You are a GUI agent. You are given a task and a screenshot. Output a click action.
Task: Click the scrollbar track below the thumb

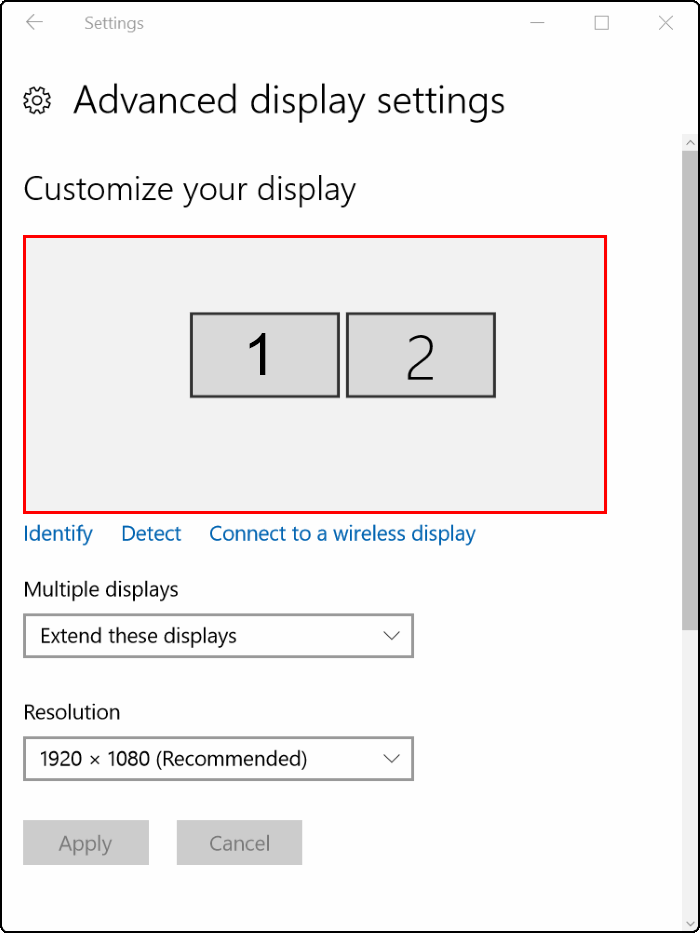(x=690, y=774)
